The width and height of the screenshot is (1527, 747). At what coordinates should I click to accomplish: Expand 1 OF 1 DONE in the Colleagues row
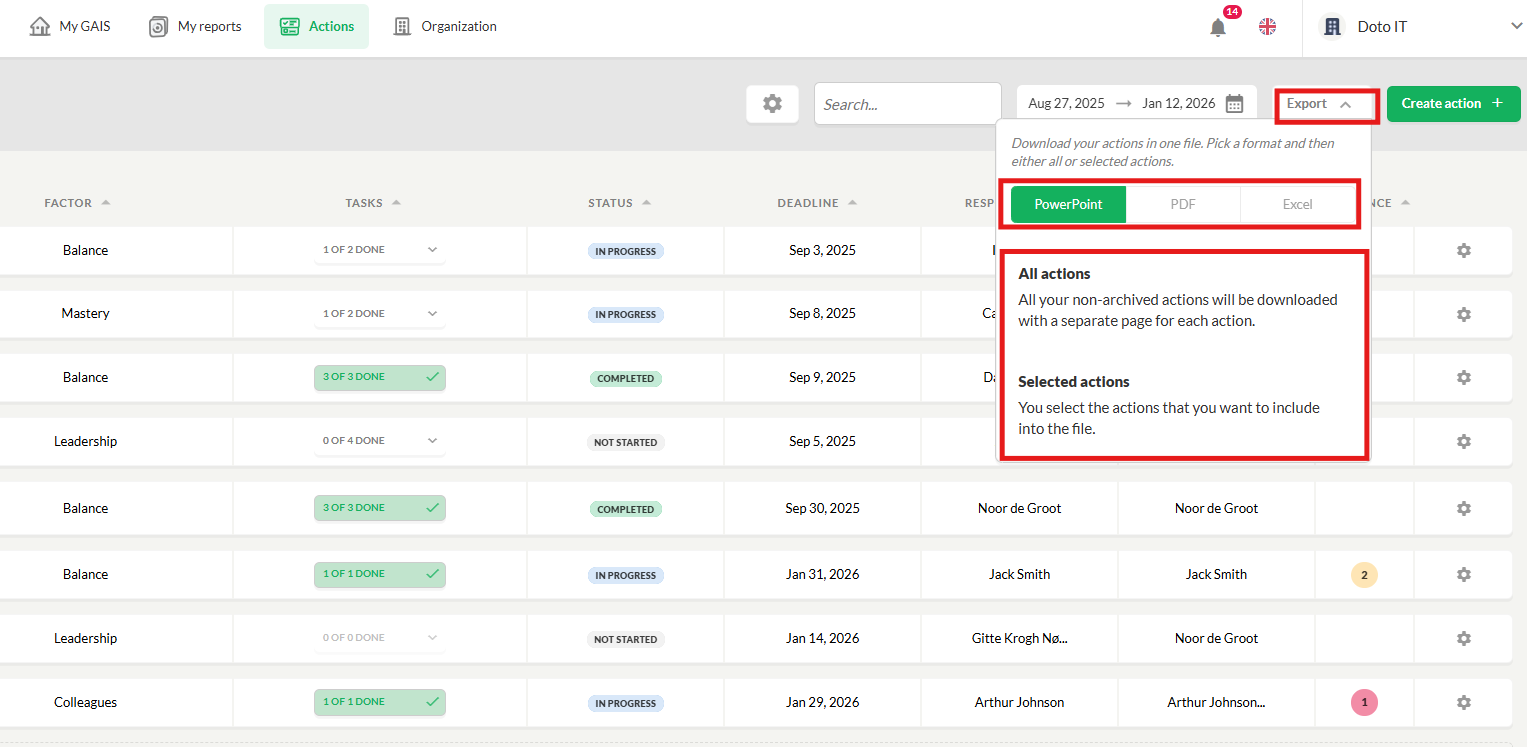tap(380, 702)
